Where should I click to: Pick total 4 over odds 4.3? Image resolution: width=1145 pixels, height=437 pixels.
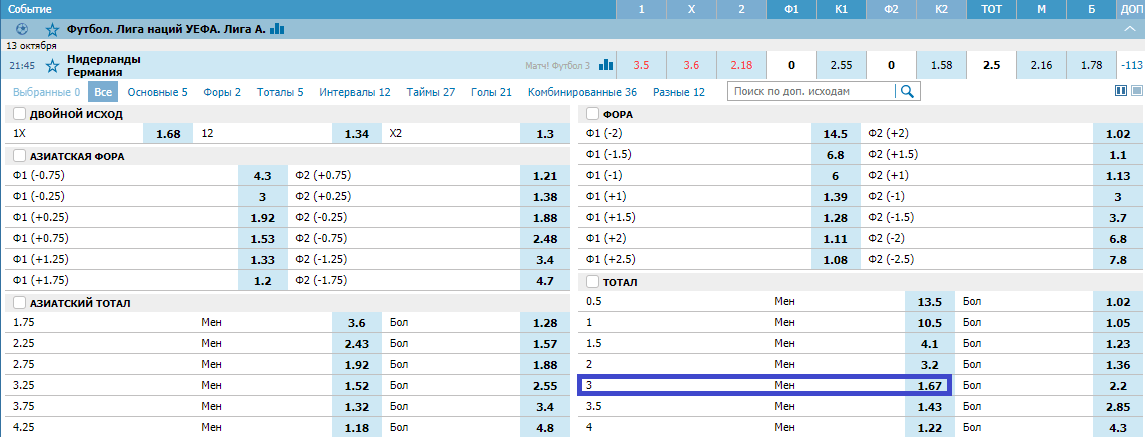click(x=1118, y=426)
